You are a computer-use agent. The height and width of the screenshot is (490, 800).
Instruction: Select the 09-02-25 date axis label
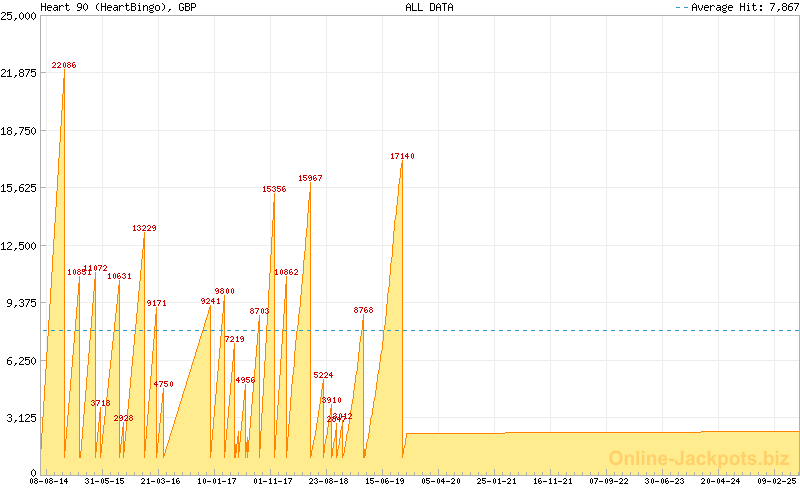coord(776,481)
